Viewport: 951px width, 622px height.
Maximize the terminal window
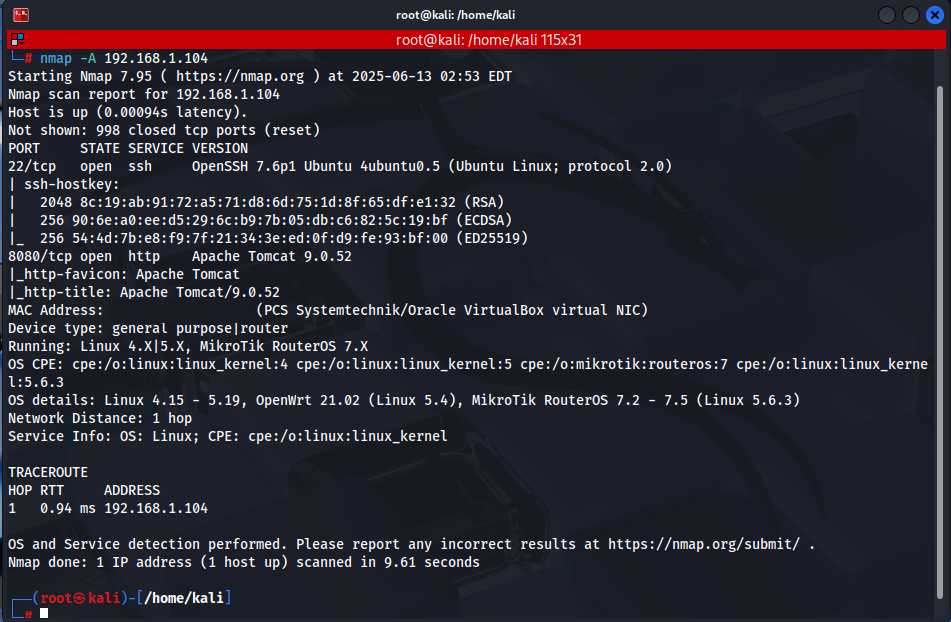tap(910, 15)
